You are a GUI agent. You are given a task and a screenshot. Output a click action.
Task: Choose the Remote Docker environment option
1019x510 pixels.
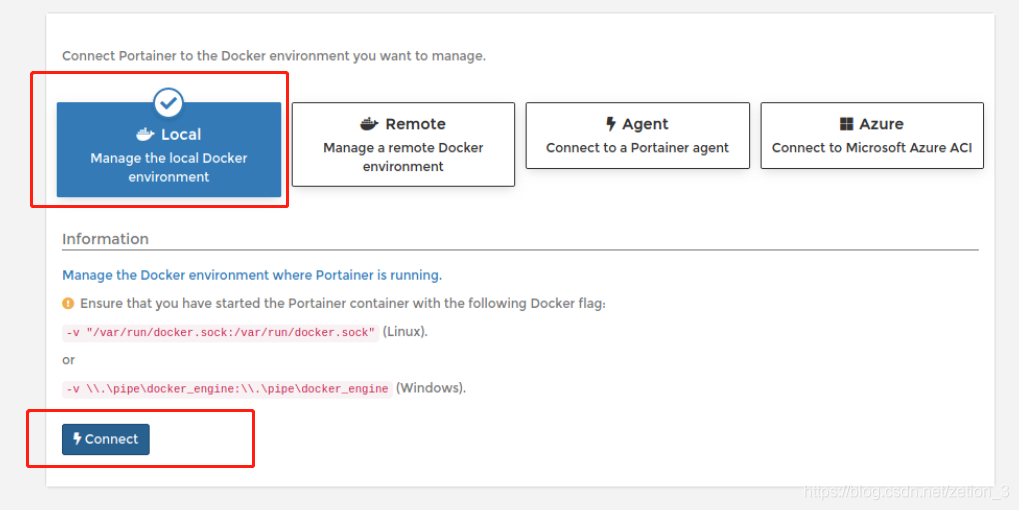[x=403, y=144]
